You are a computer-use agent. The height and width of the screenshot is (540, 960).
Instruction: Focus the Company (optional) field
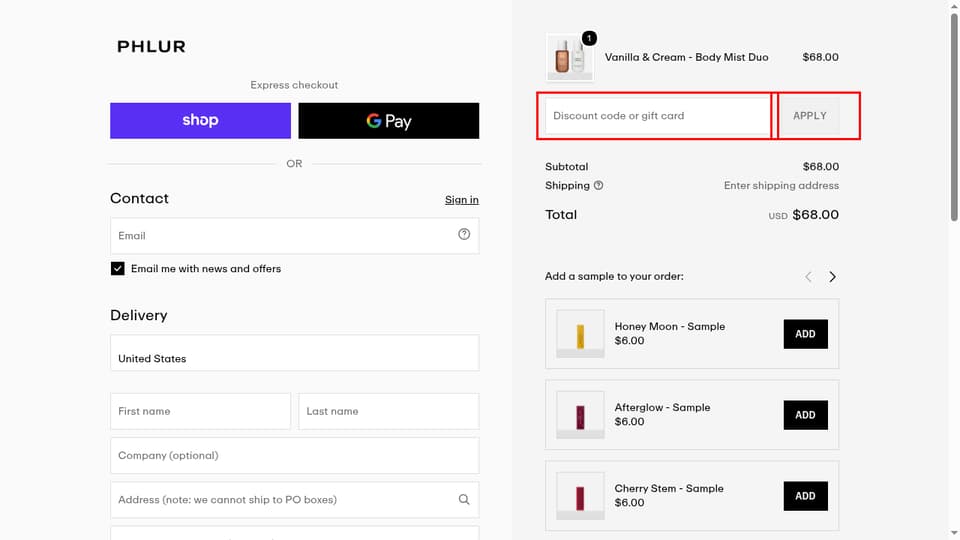click(294, 456)
